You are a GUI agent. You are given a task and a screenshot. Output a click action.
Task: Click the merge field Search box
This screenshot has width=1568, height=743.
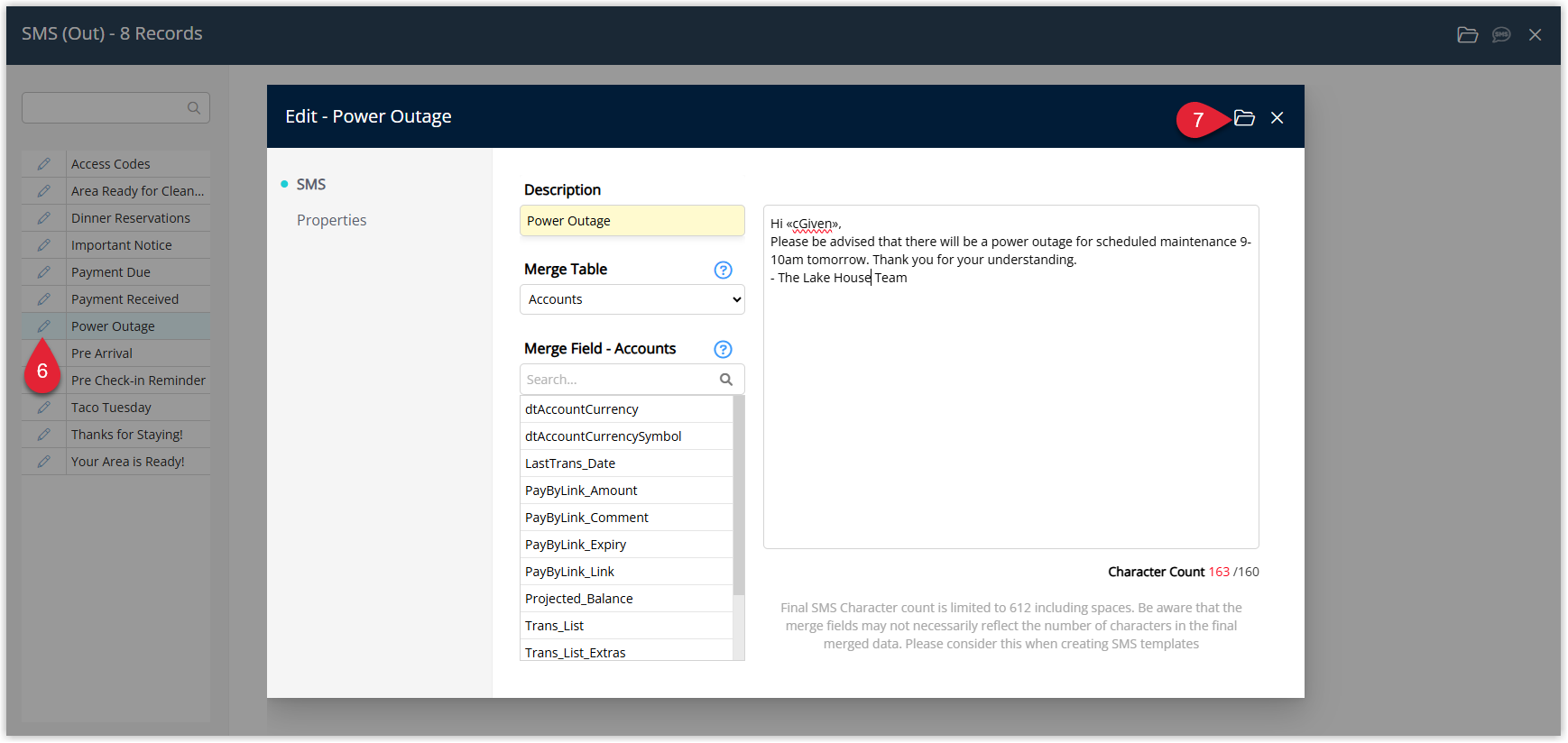(632, 380)
